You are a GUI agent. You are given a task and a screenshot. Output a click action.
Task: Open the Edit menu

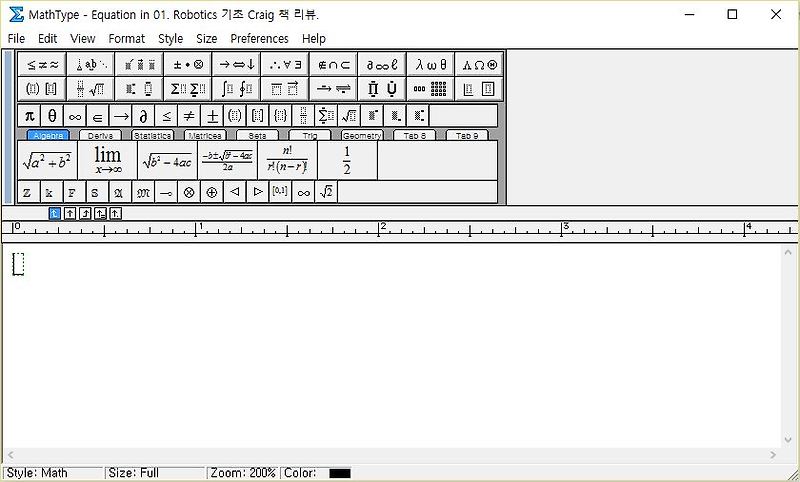[47, 39]
